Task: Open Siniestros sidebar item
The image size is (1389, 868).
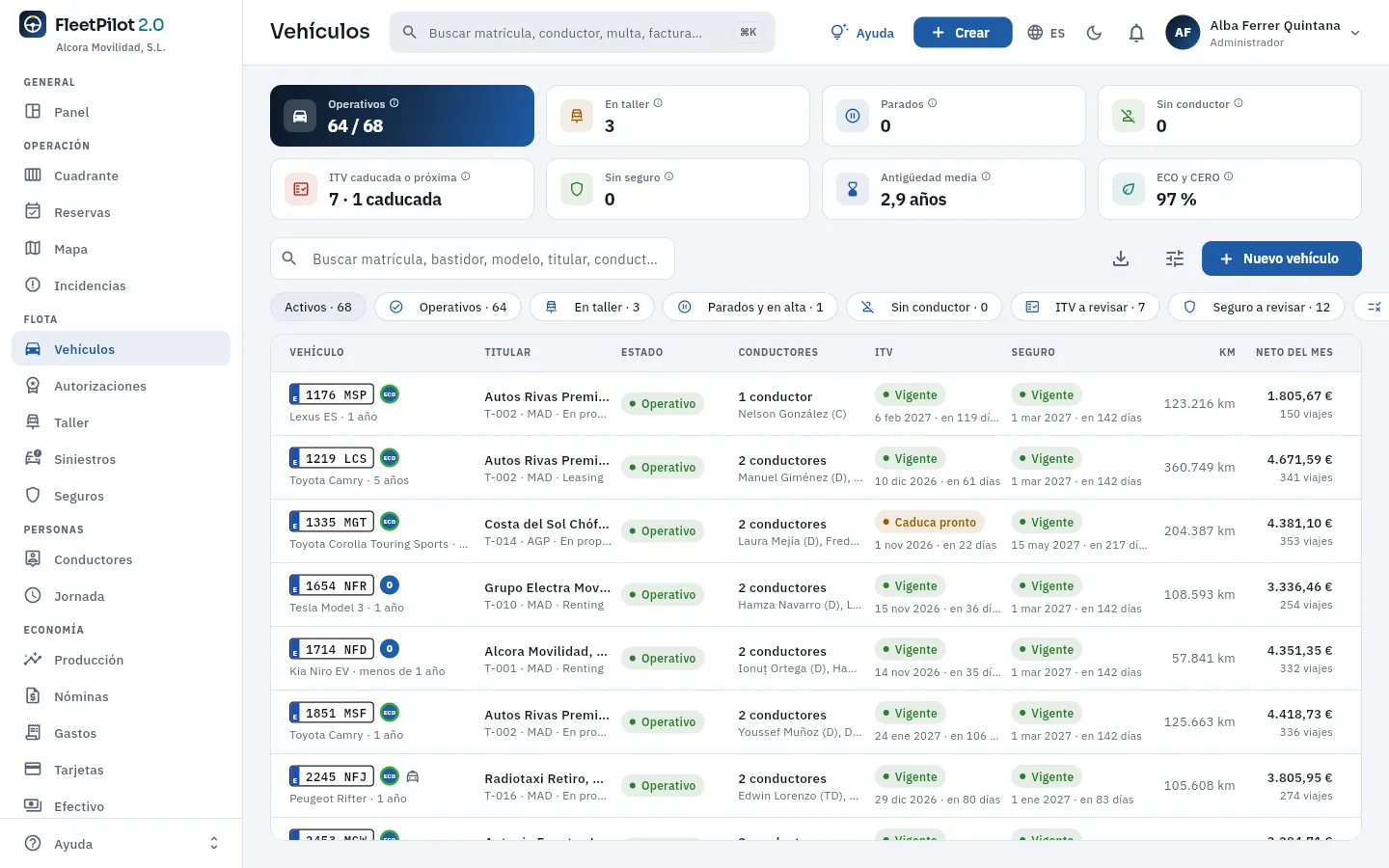Action: tap(121, 459)
